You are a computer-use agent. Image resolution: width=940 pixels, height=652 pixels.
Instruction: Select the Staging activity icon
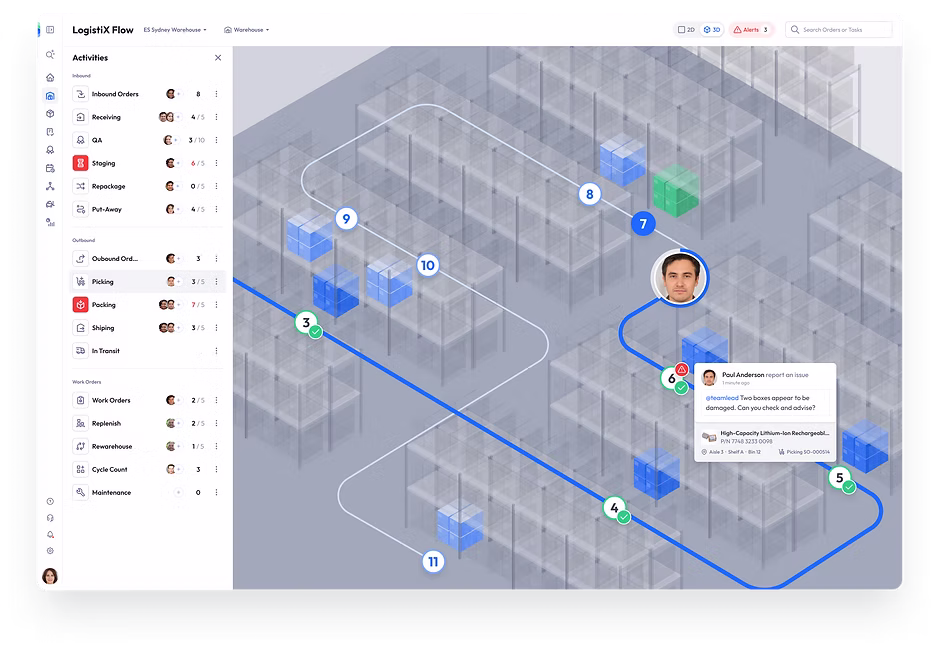click(80, 162)
